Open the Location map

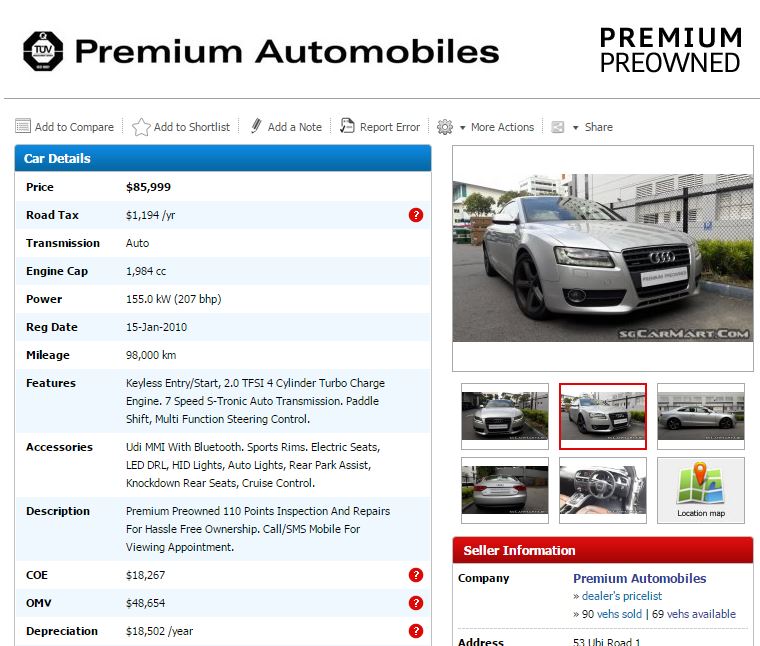point(700,490)
